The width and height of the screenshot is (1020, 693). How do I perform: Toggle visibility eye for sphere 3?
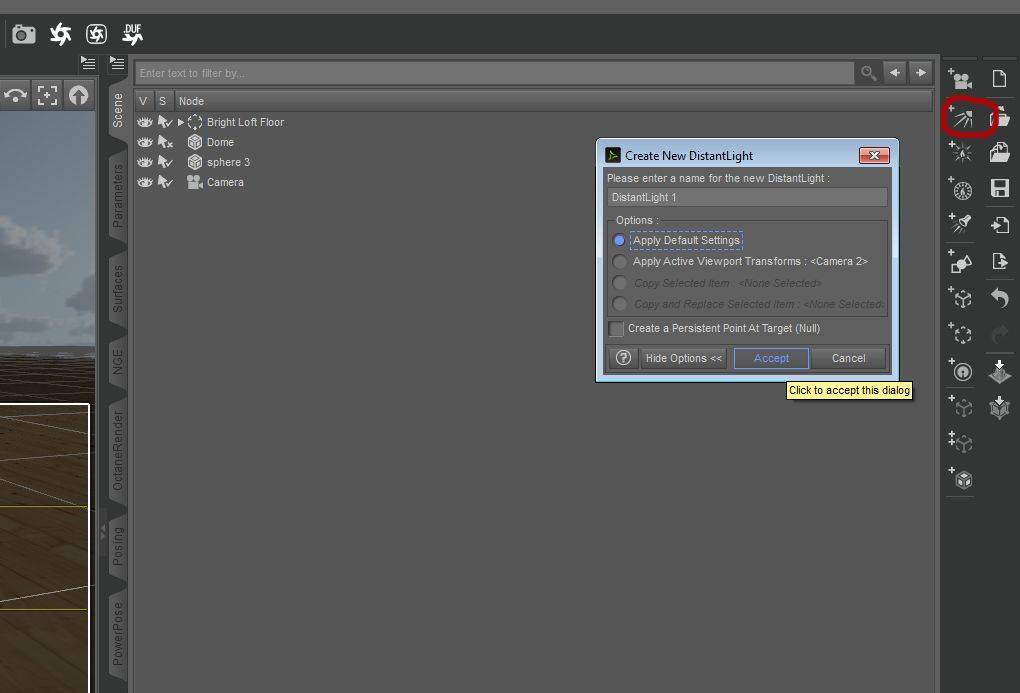point(144,163)
